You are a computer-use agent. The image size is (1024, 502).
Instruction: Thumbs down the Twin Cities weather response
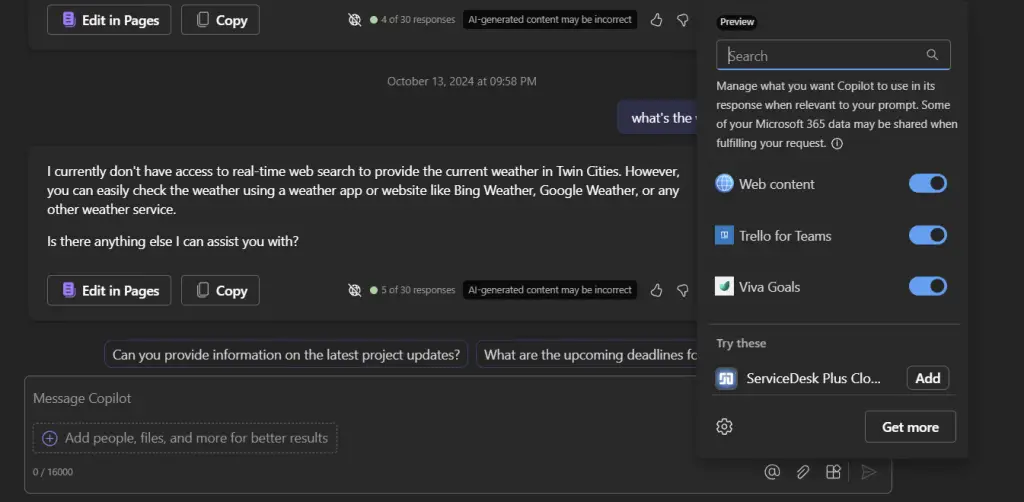(x=683, y=290)
